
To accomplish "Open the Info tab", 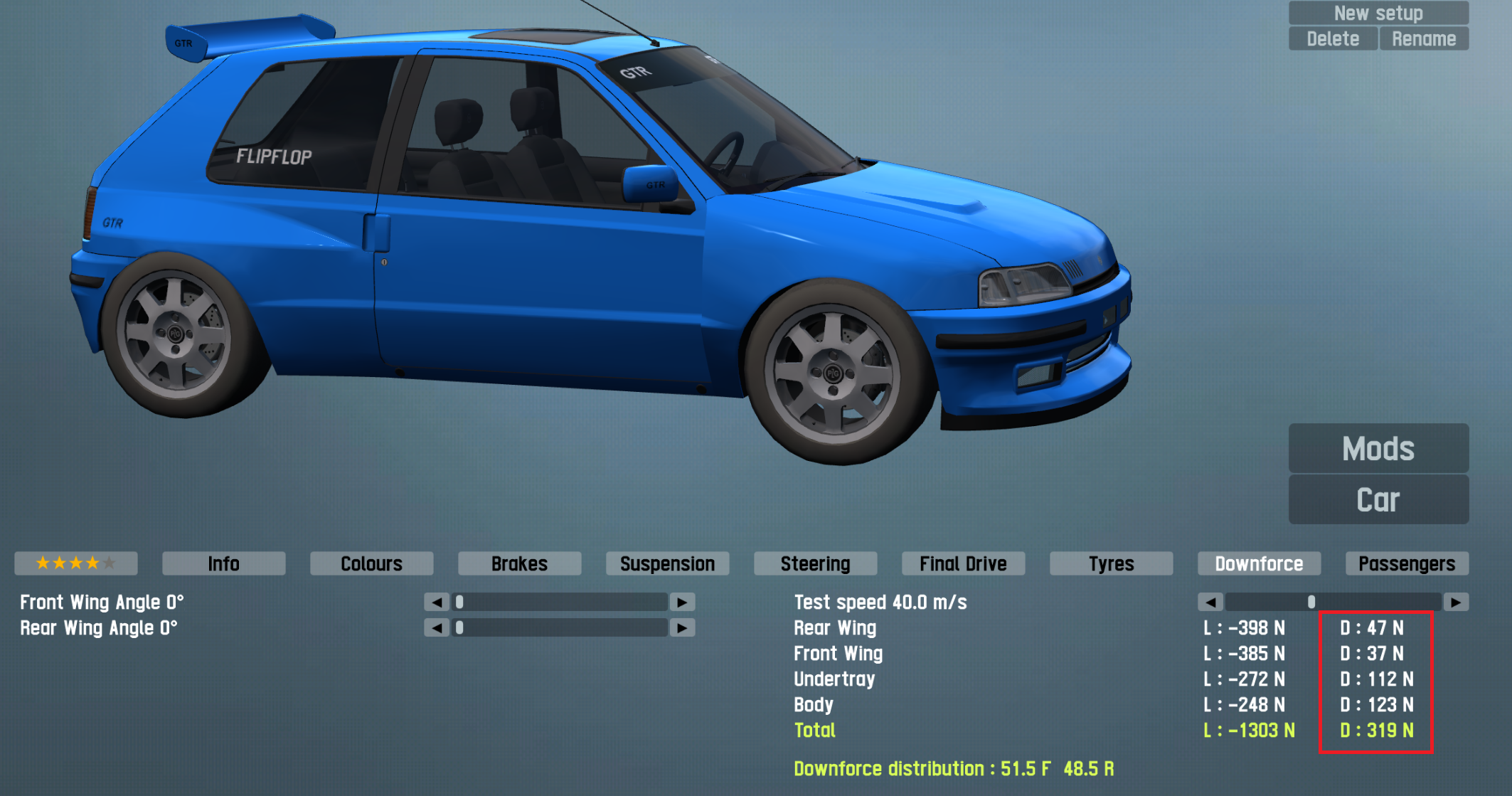I will [223, 563].
